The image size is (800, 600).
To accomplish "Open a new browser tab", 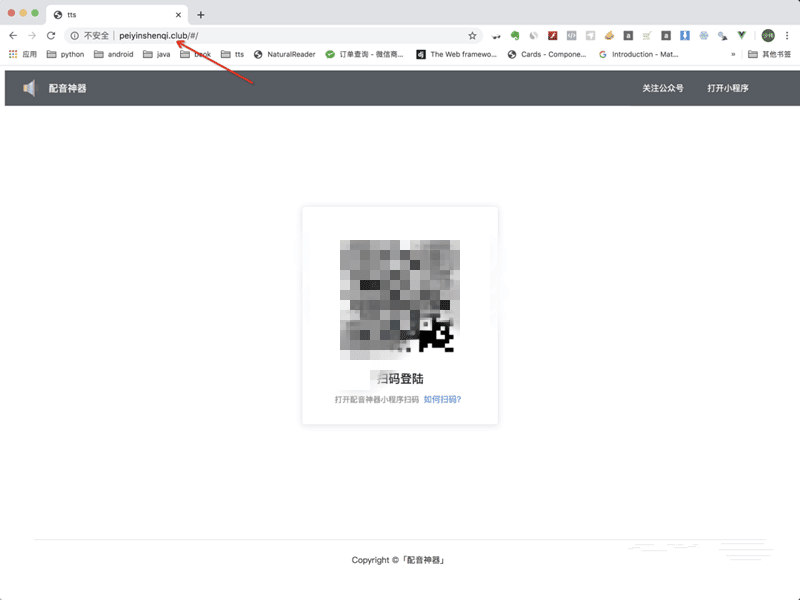I will (x=201, y=15).
